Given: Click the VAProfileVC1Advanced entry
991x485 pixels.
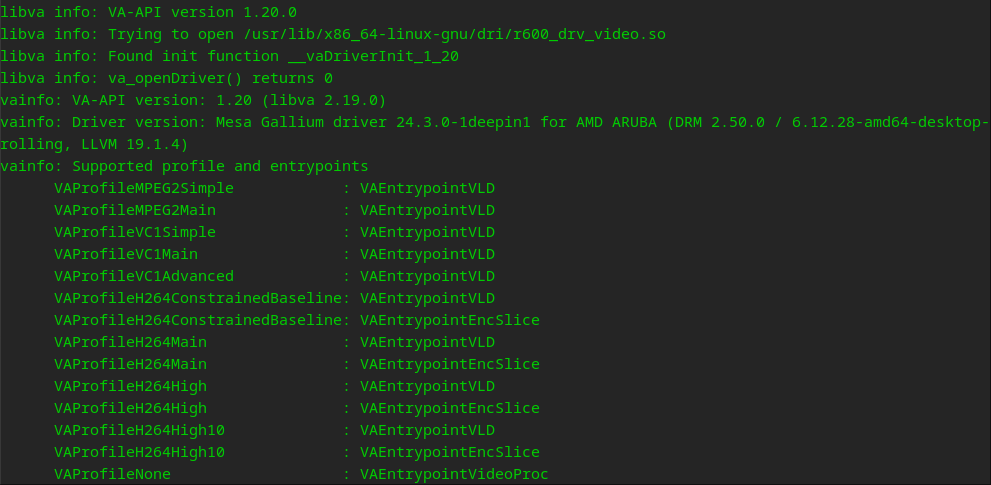Looking at the screenshot, I should click(x=143, y=276).
